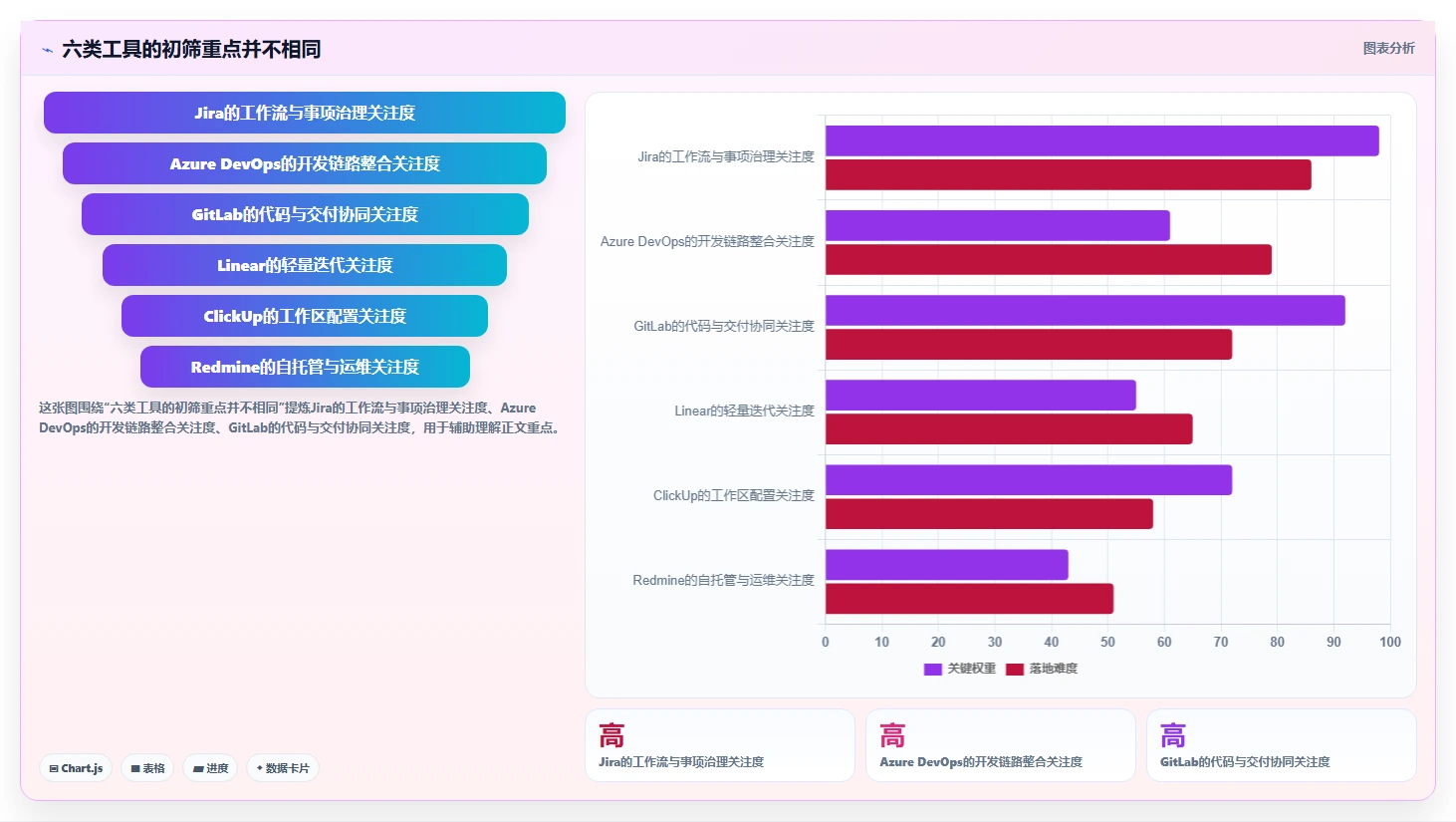Viewport: 1456px width, 822px height.
Task: Select the GitLab的代码与交付协同关注度 funnel bar
Action: click(x=305, y=214)
